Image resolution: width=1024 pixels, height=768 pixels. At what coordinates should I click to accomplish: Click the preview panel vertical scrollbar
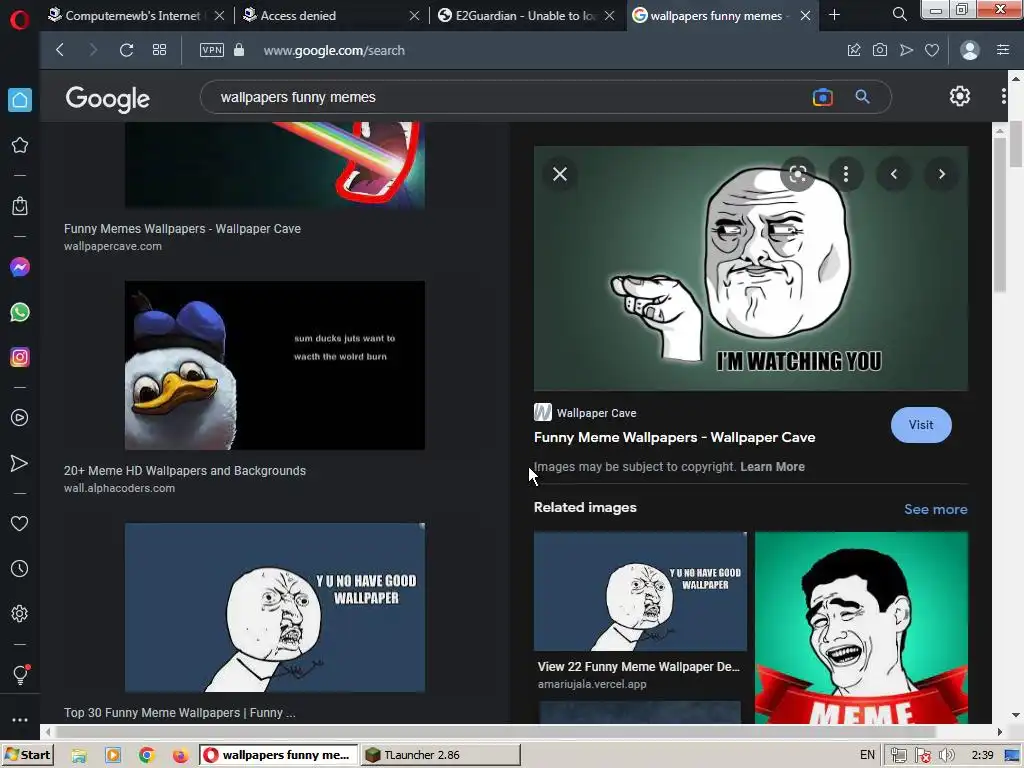(x=1000, y=216)
